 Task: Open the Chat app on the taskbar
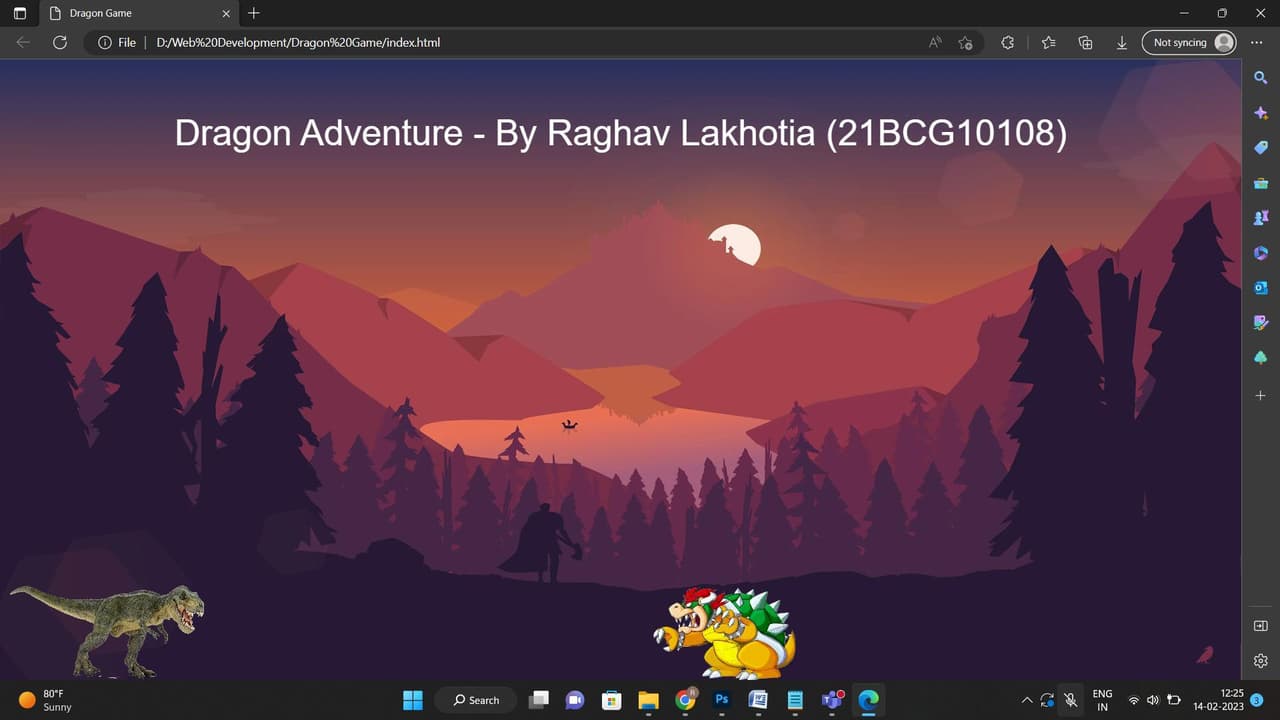pyautogui.click(x=575, y=700)
